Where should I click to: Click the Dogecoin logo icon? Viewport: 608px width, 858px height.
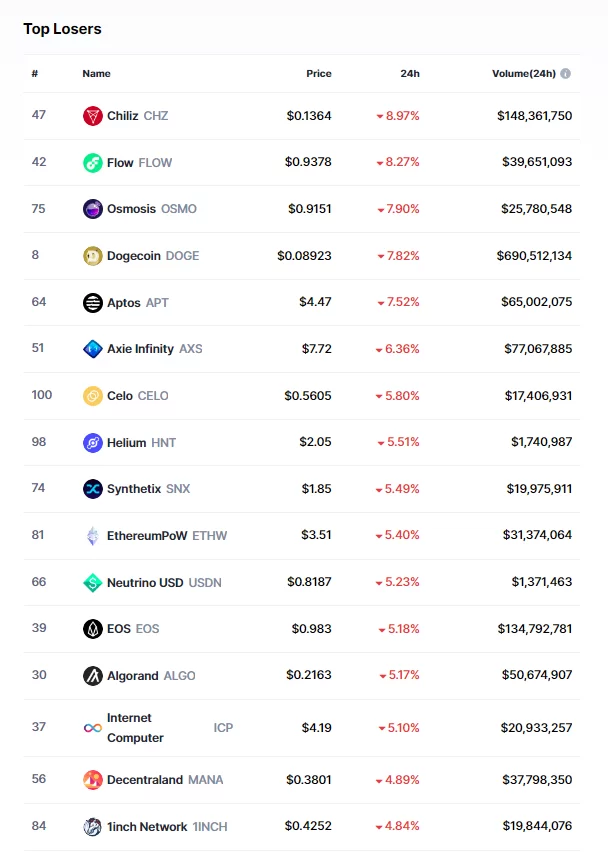tap(92, 256)
